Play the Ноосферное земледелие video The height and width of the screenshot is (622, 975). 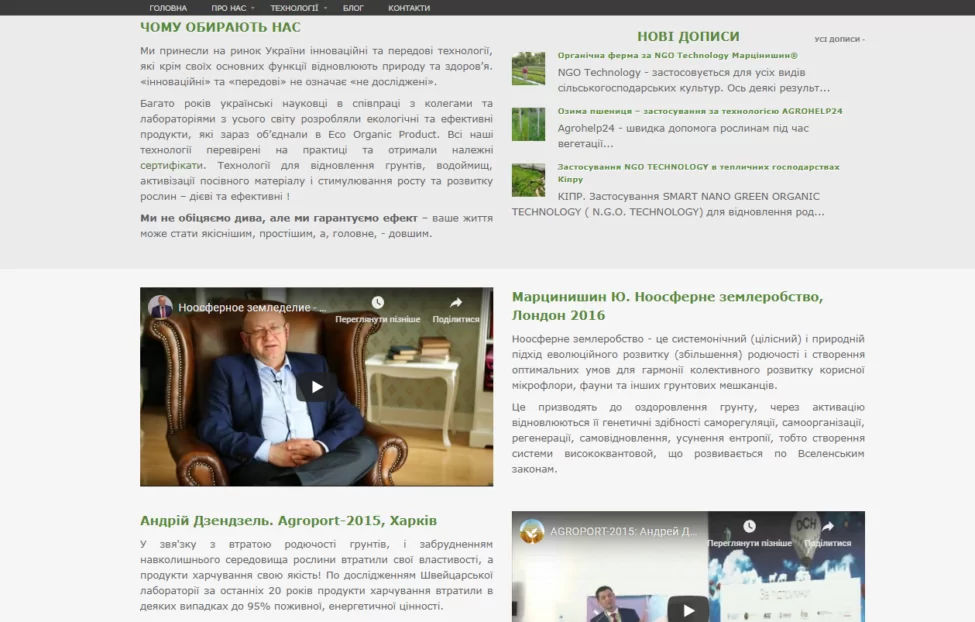click(x=316, y=387)
